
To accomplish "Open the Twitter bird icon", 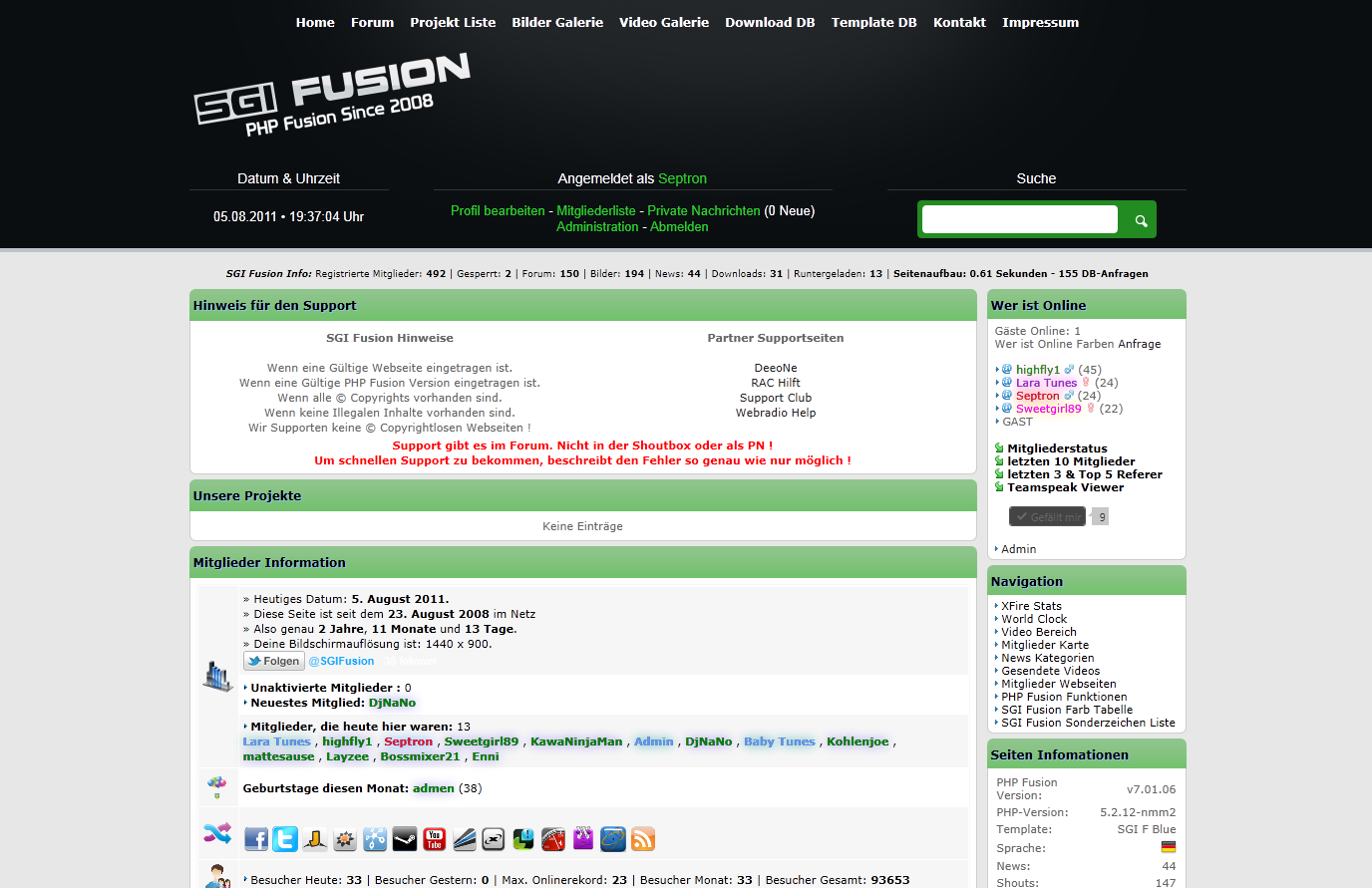I will point(285,839).
